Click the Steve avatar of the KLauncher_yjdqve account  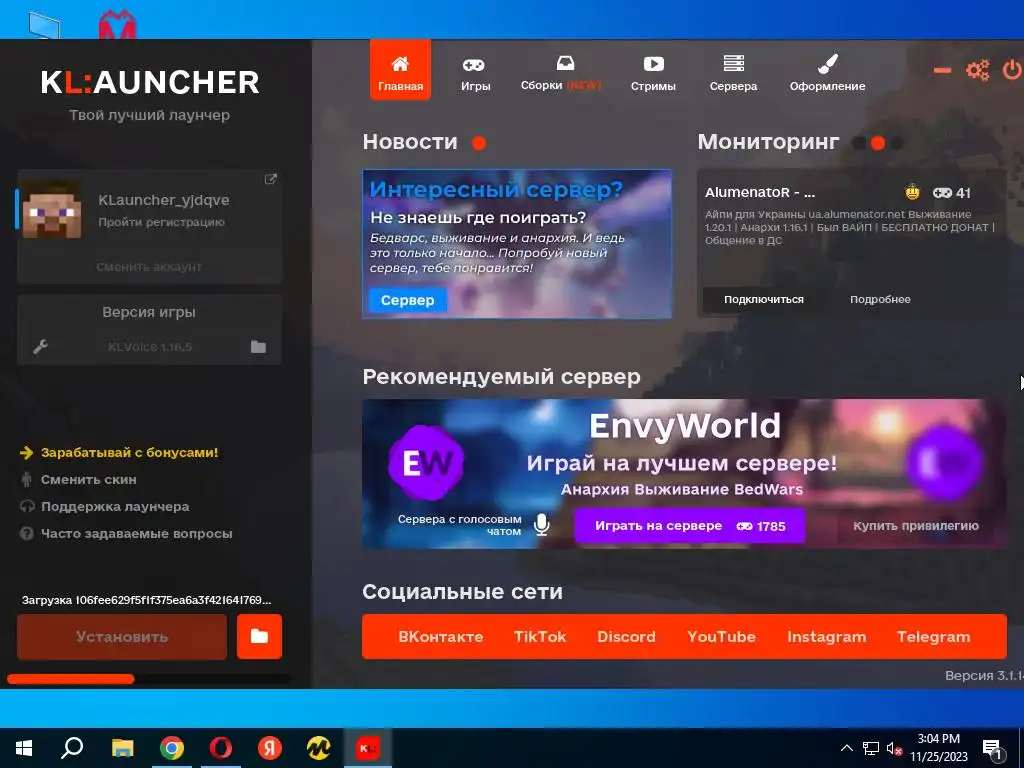coord(52,209)
